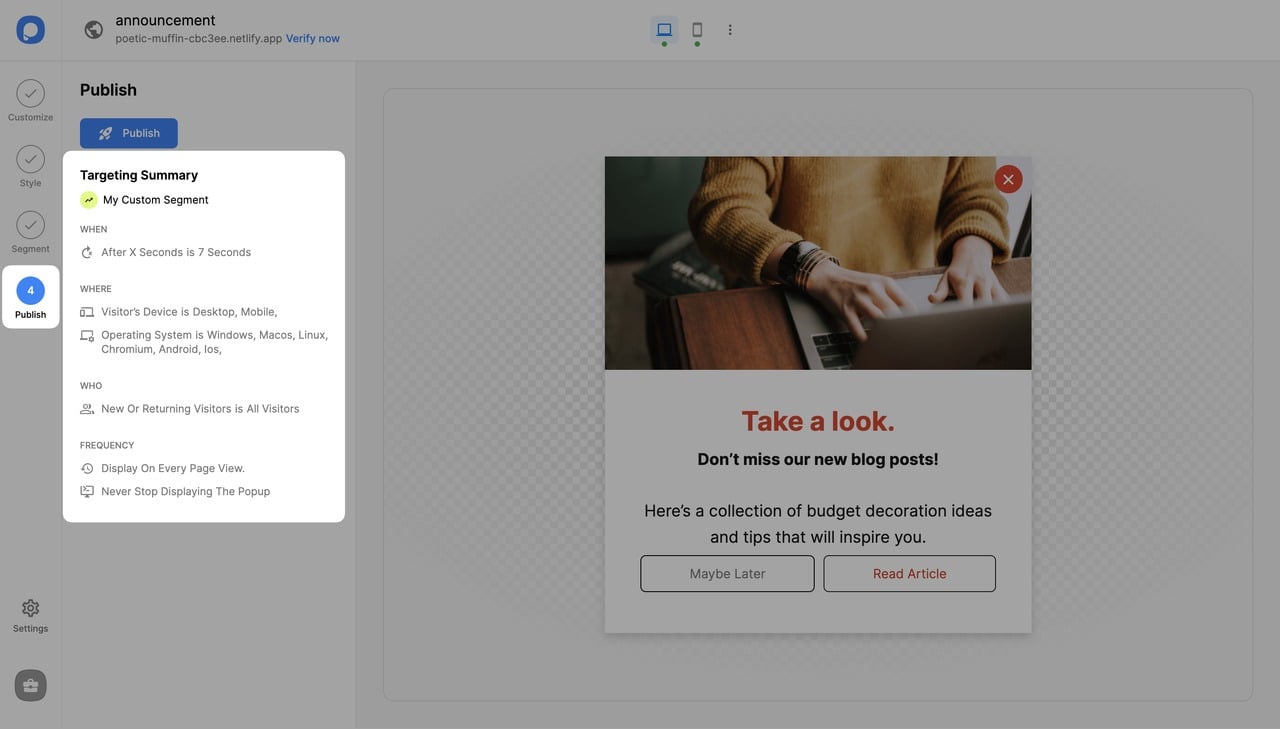Click the globe website icon

coord(94,30)
